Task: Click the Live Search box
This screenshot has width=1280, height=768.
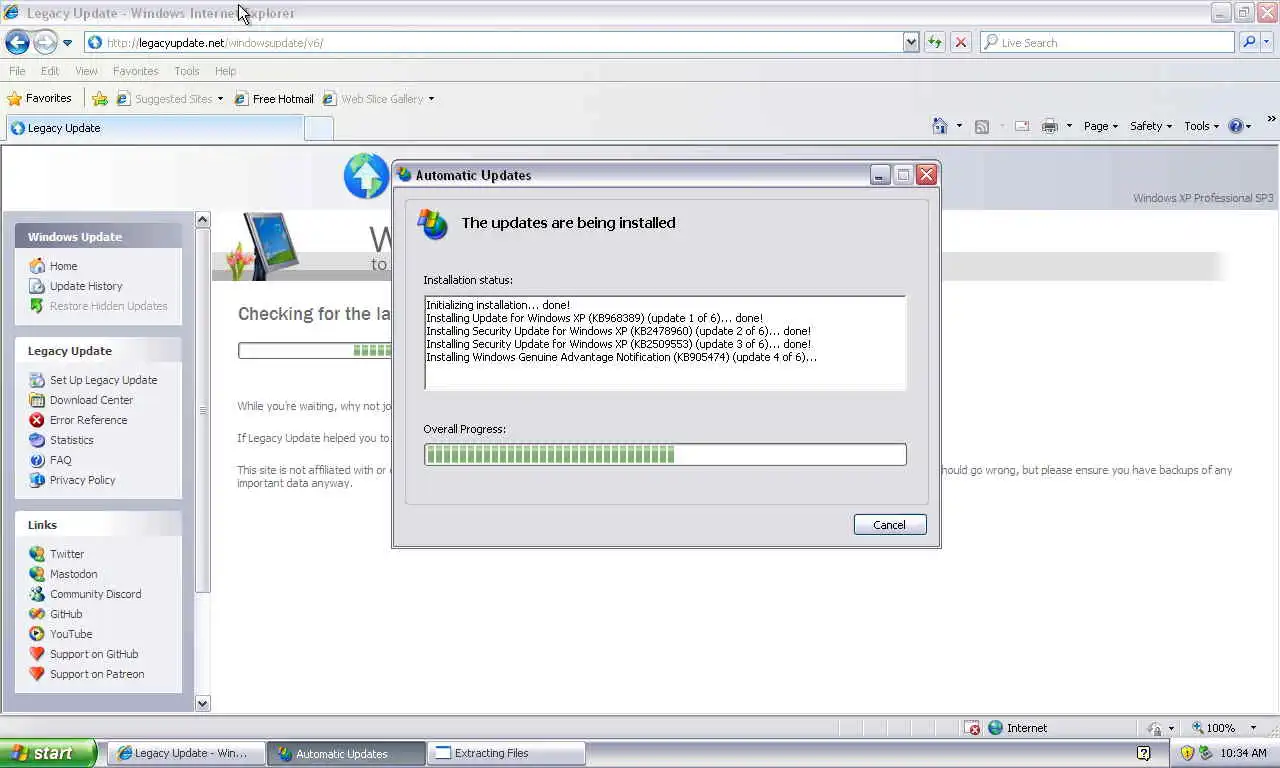Action: coord(1107,42)
